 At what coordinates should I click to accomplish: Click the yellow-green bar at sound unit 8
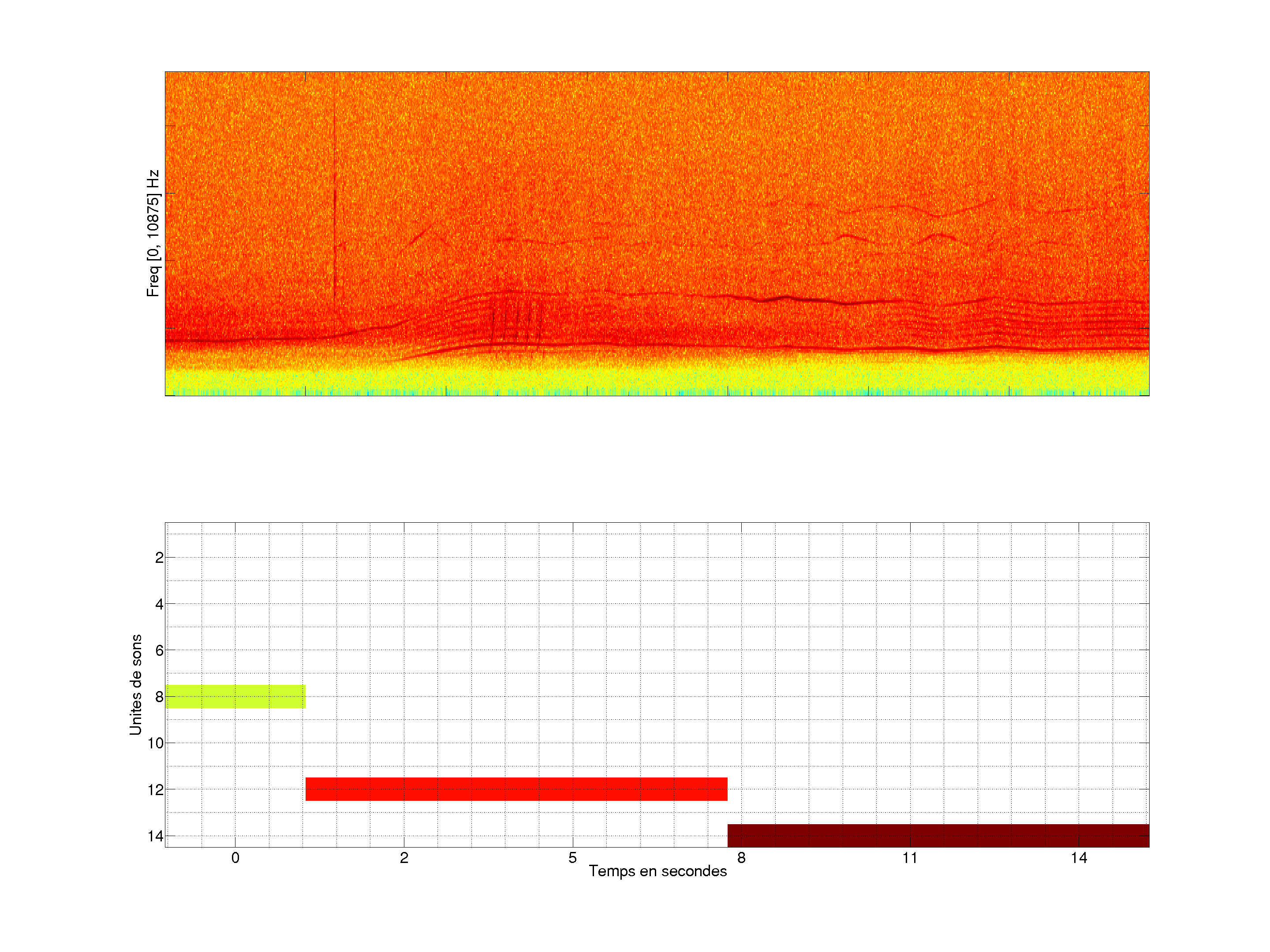[235, 696]
